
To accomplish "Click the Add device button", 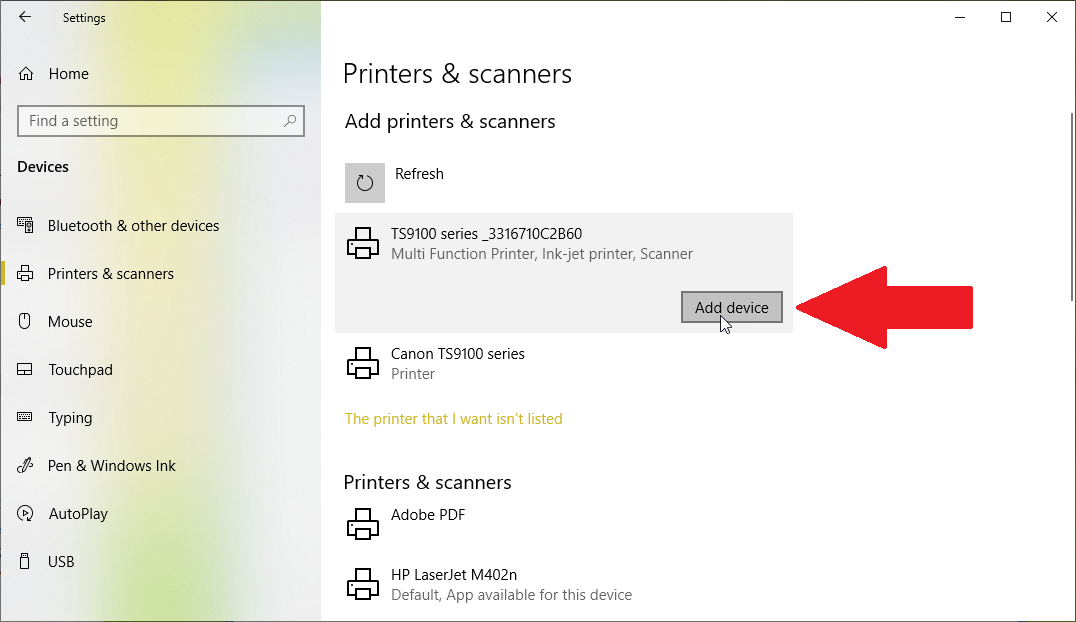I will [732, 307].
